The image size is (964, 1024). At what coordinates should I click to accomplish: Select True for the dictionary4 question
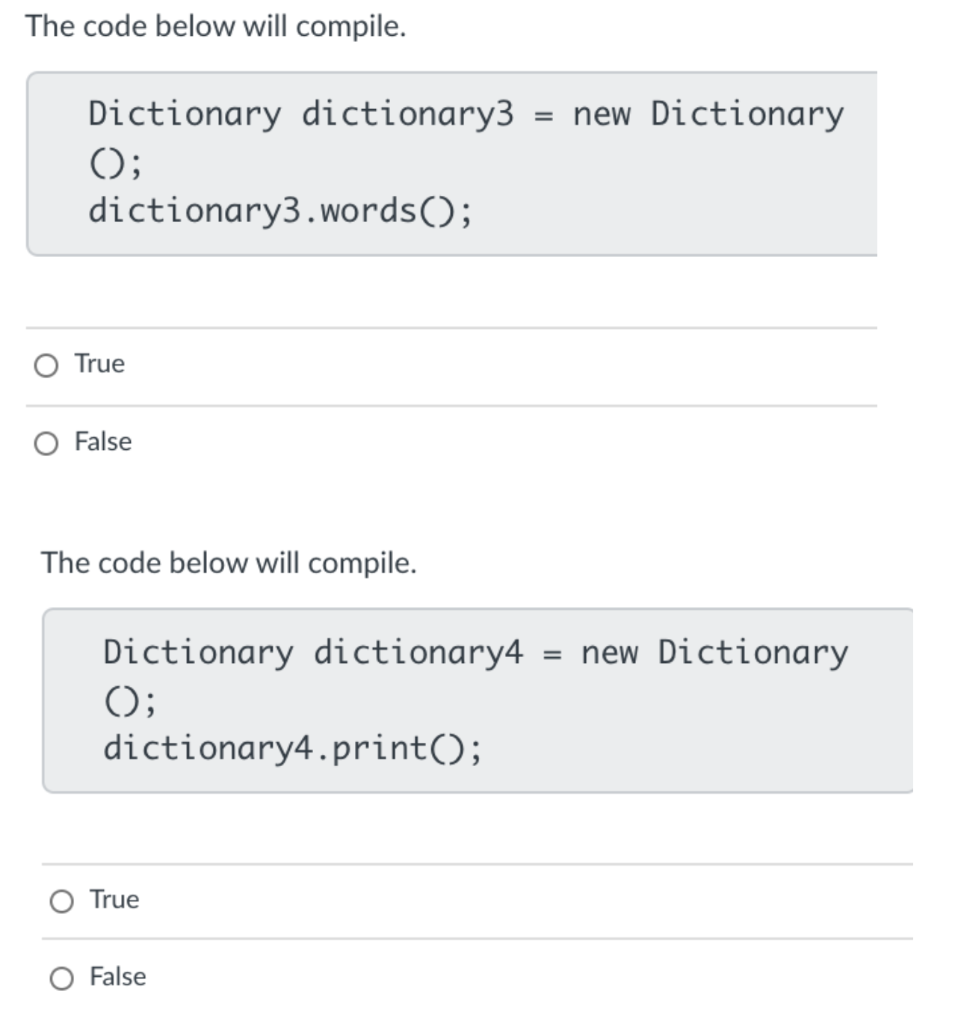pyautogui.click(x=60, y=901)
